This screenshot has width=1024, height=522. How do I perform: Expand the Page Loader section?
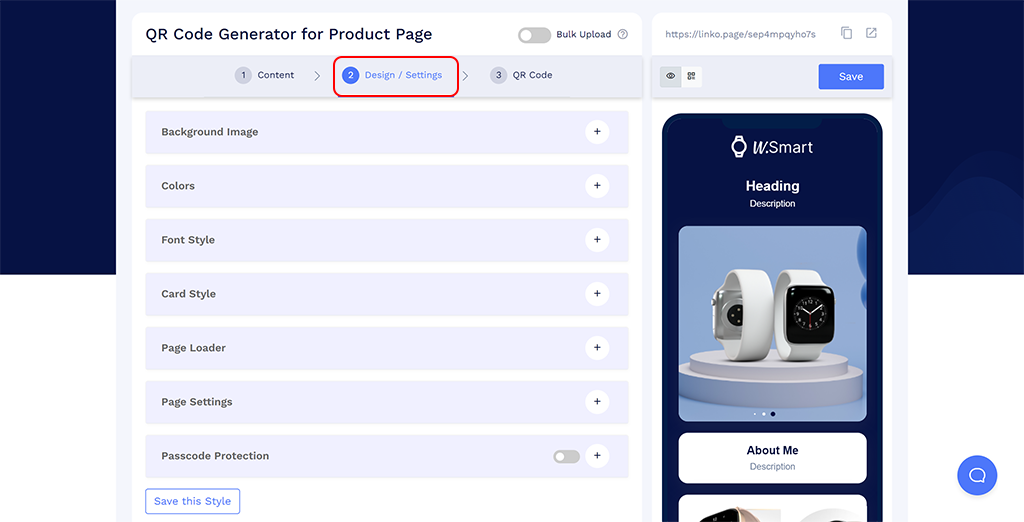pos(597,347)
